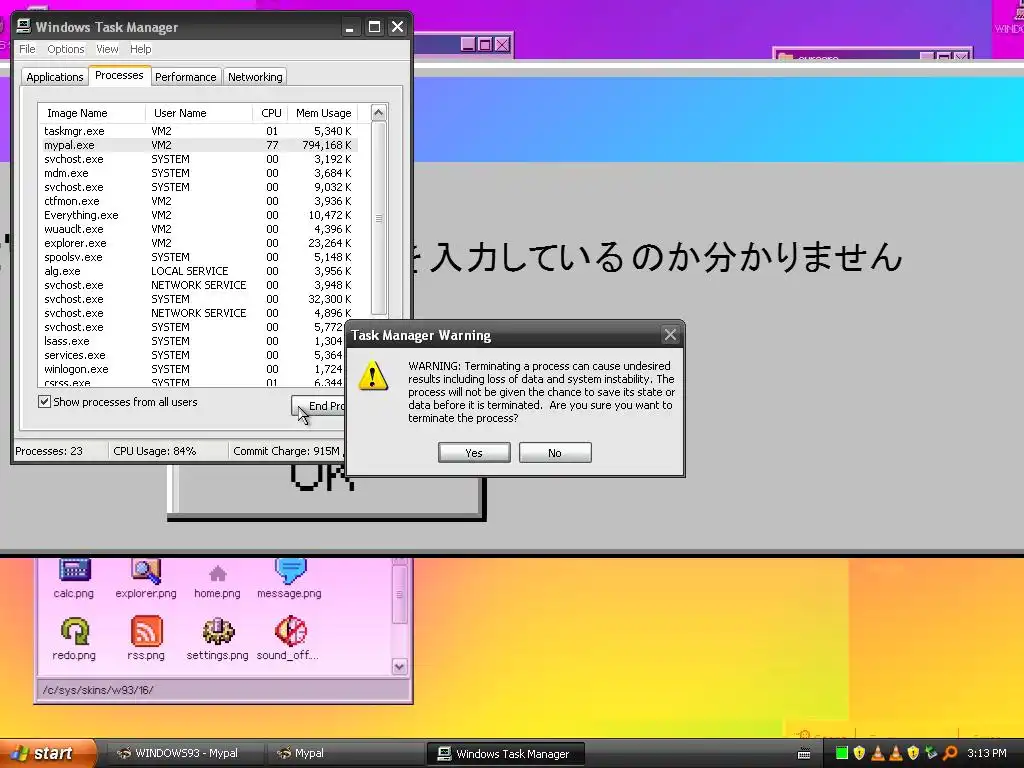The height and width of the screenshot is (768, 1024).
Task: Select the explorer.exe process row
Action: coord(198,243)
